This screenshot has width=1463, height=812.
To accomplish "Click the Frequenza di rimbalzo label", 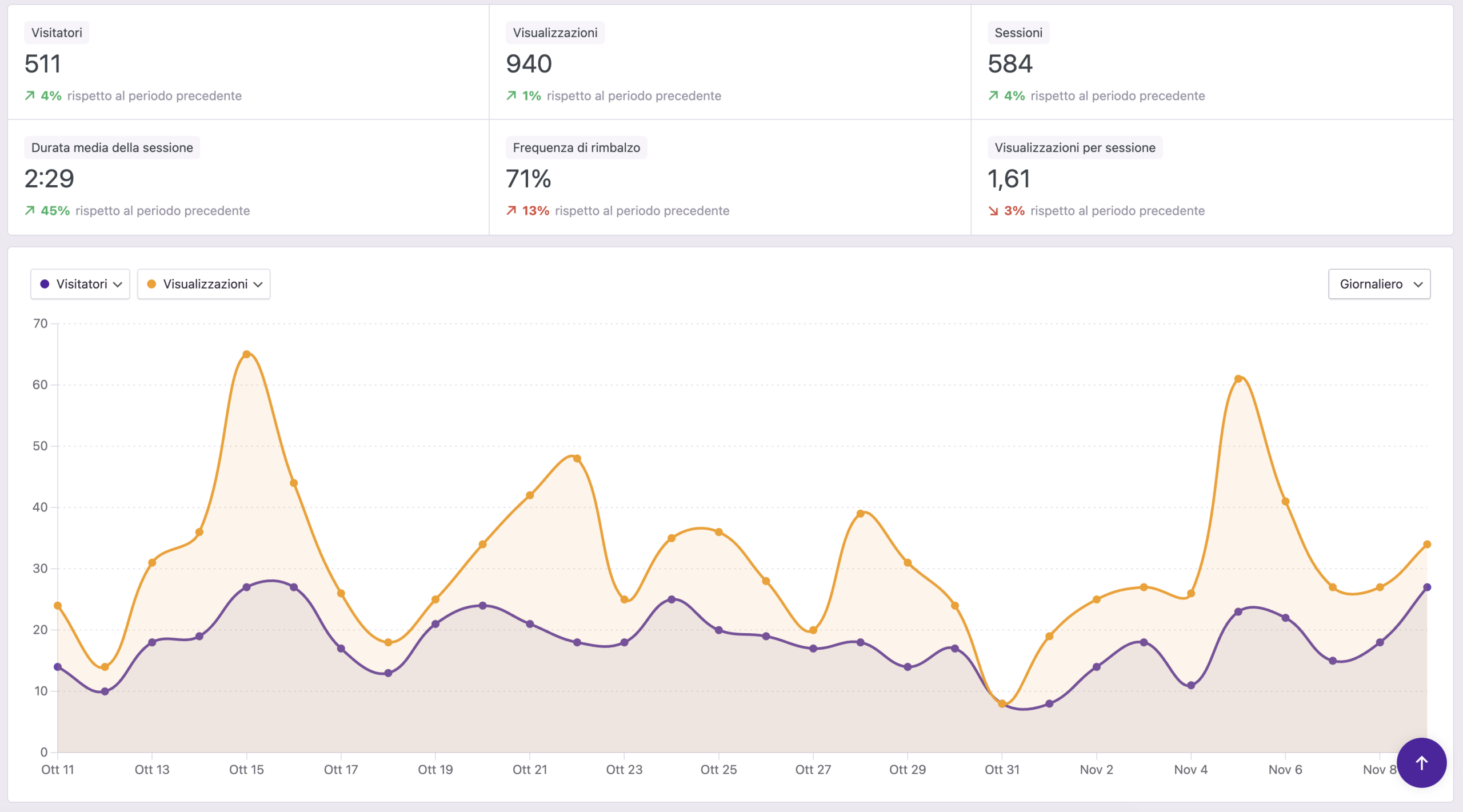I will pyautogui.click(x=576, y=147).
